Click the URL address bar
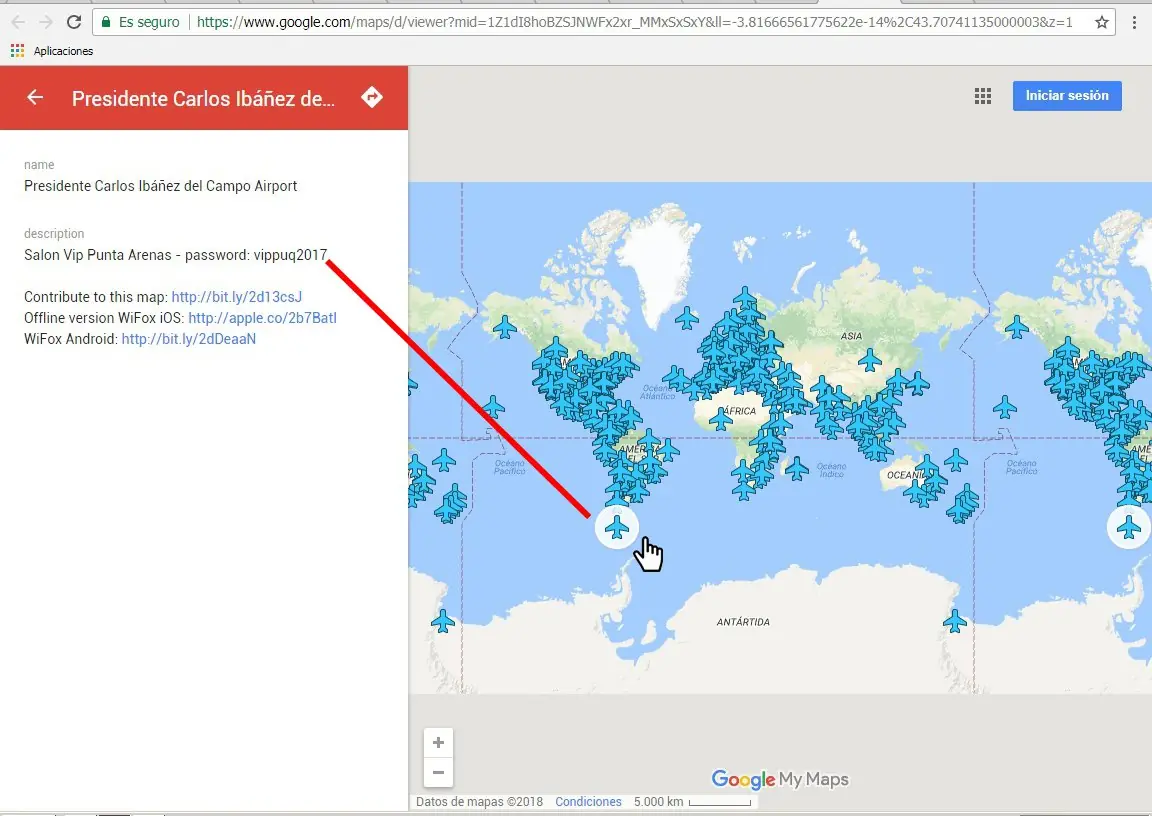The height and width of the screenshot is (816, 1152). [x=602, y=22]
